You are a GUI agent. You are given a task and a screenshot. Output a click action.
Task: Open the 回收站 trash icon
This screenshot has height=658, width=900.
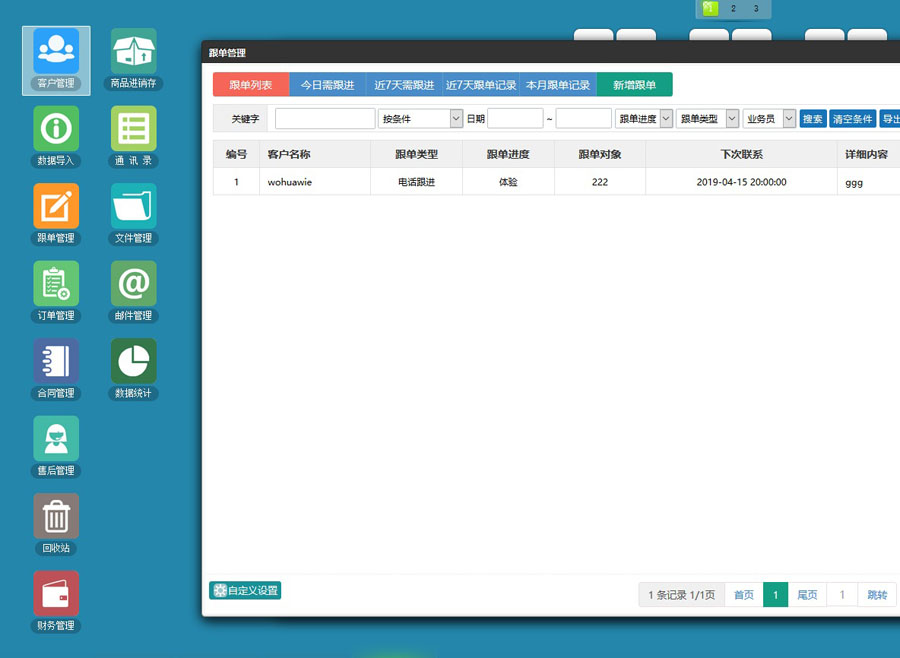(x=56, y=517)
